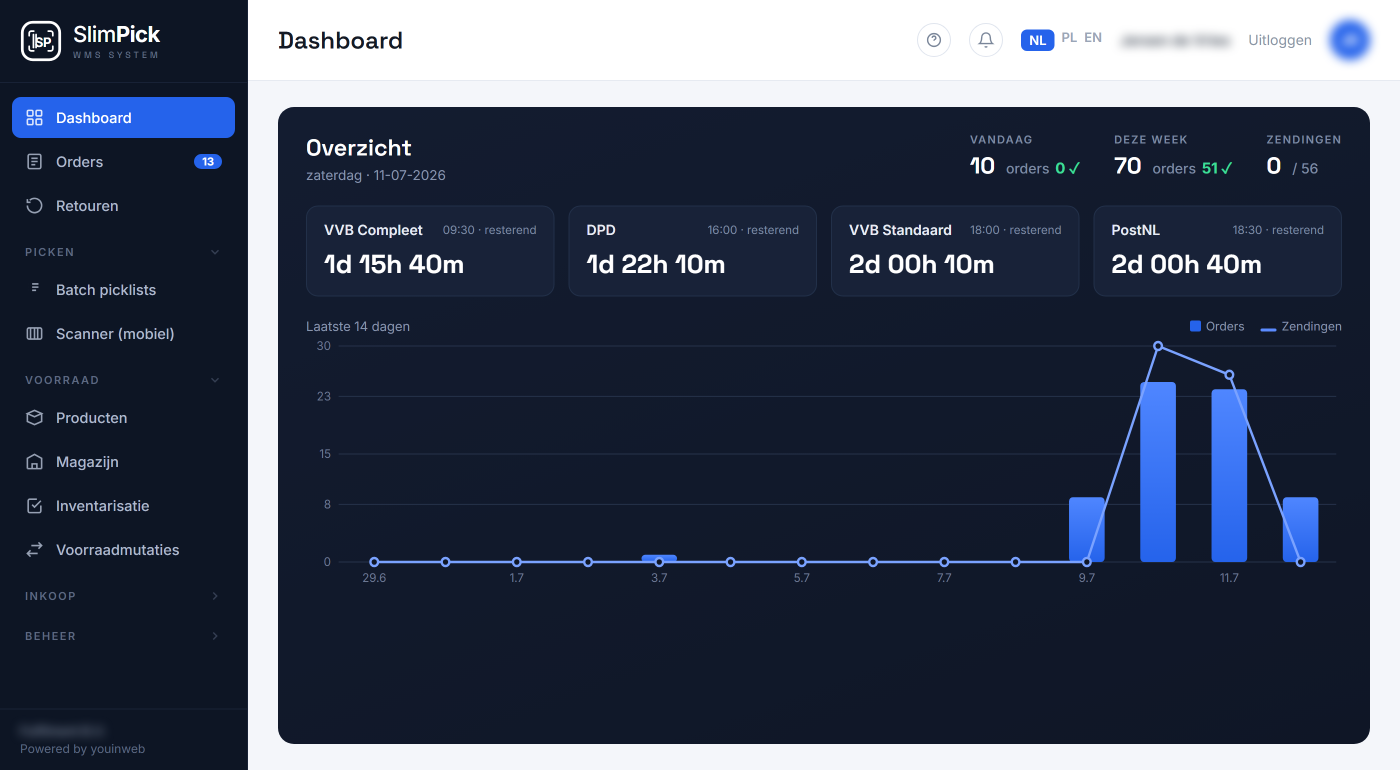Open the Orders menu item
The width and height of the screenshot is (1400, 770).
[123, 162]
